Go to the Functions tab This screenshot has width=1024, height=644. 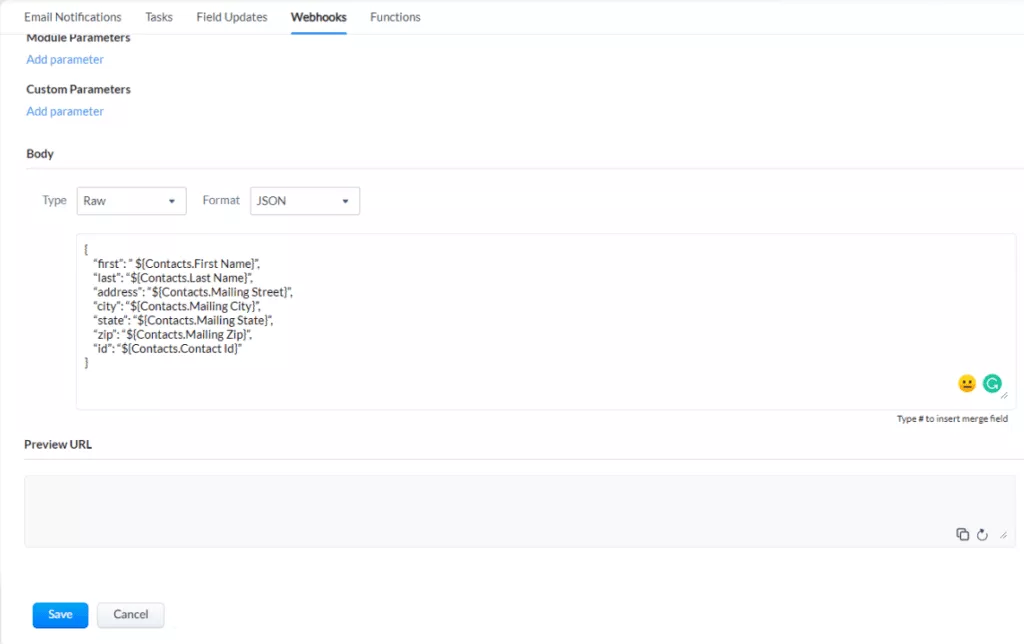pos(395,17)
